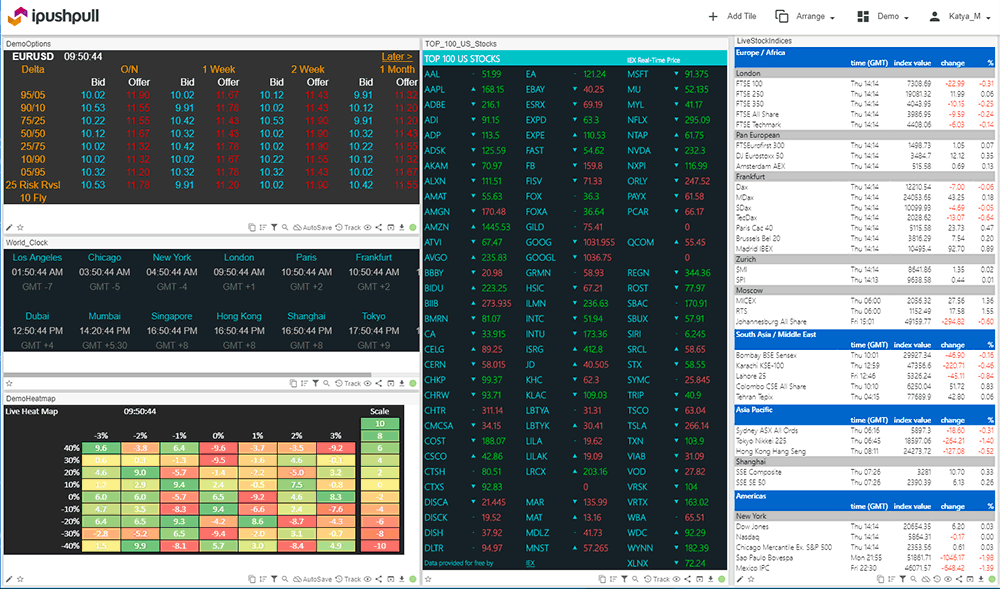Toggle Track in TOP_100_US_Stocks tile
Image resolution: width=1000 pixels, height=589 pixels.
coord(656,579)
